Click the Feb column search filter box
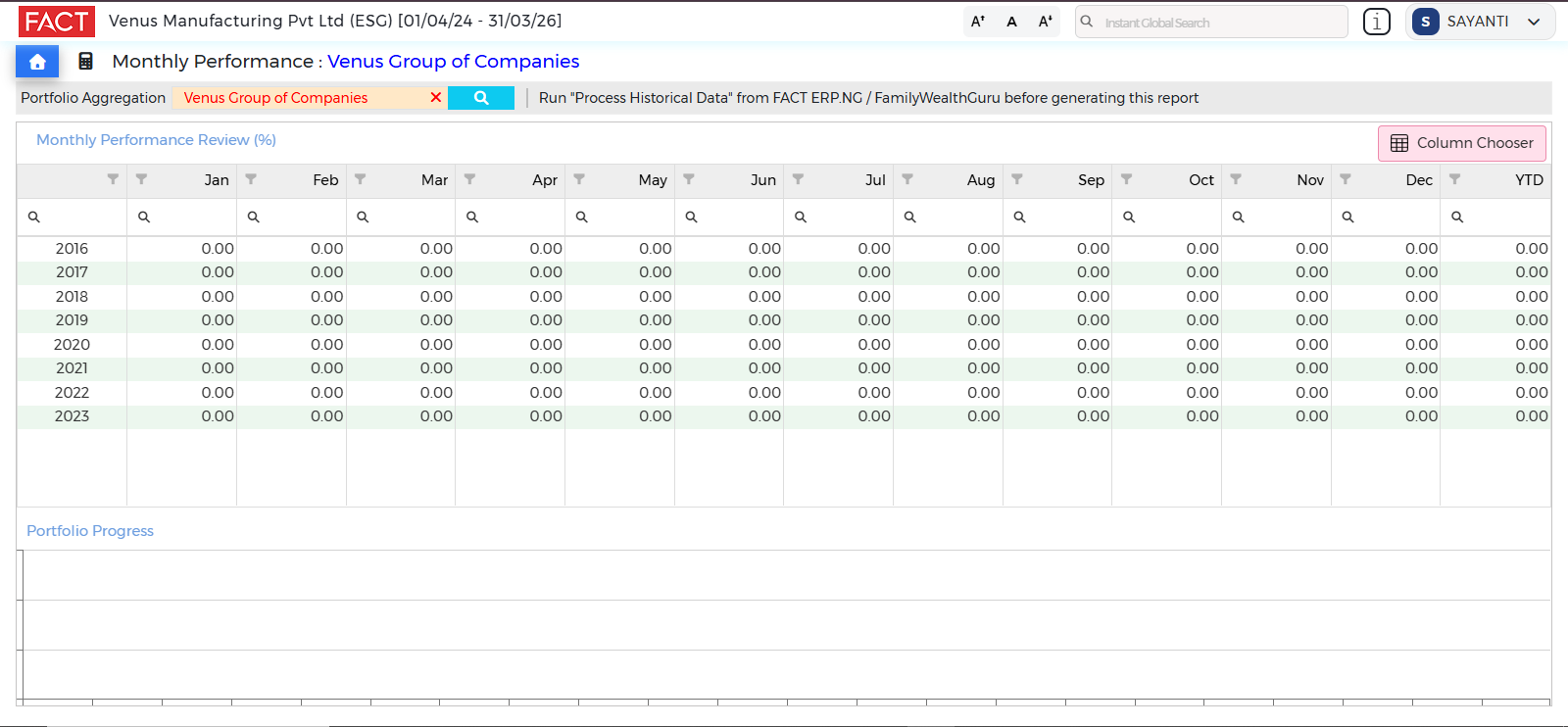The height and width of the screenshot is (727, 1568). point(291,217)
